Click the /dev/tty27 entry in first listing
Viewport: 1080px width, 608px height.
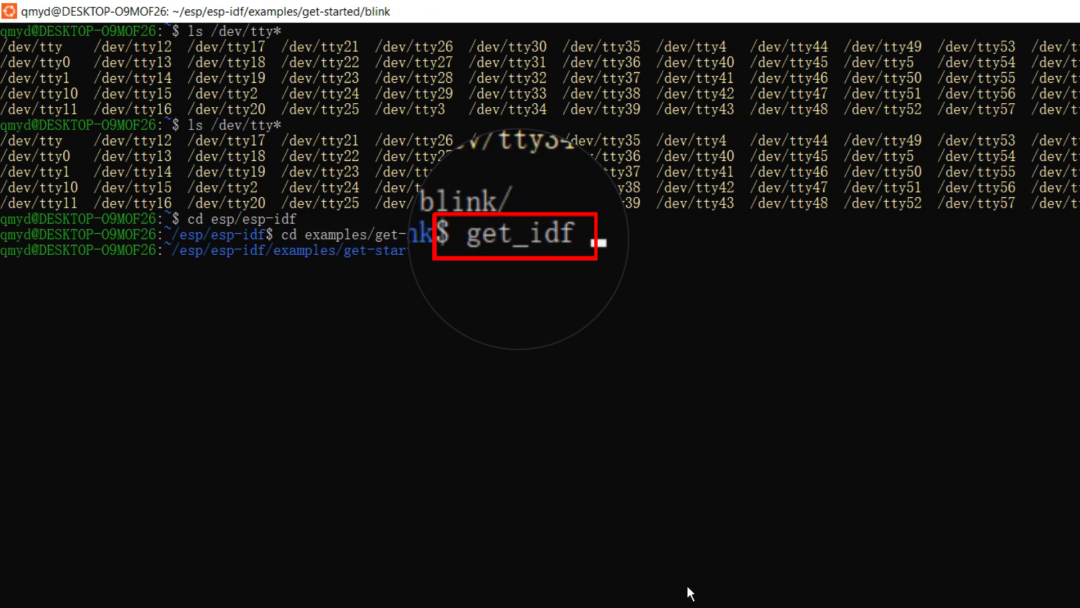click(x=414, y=63)
